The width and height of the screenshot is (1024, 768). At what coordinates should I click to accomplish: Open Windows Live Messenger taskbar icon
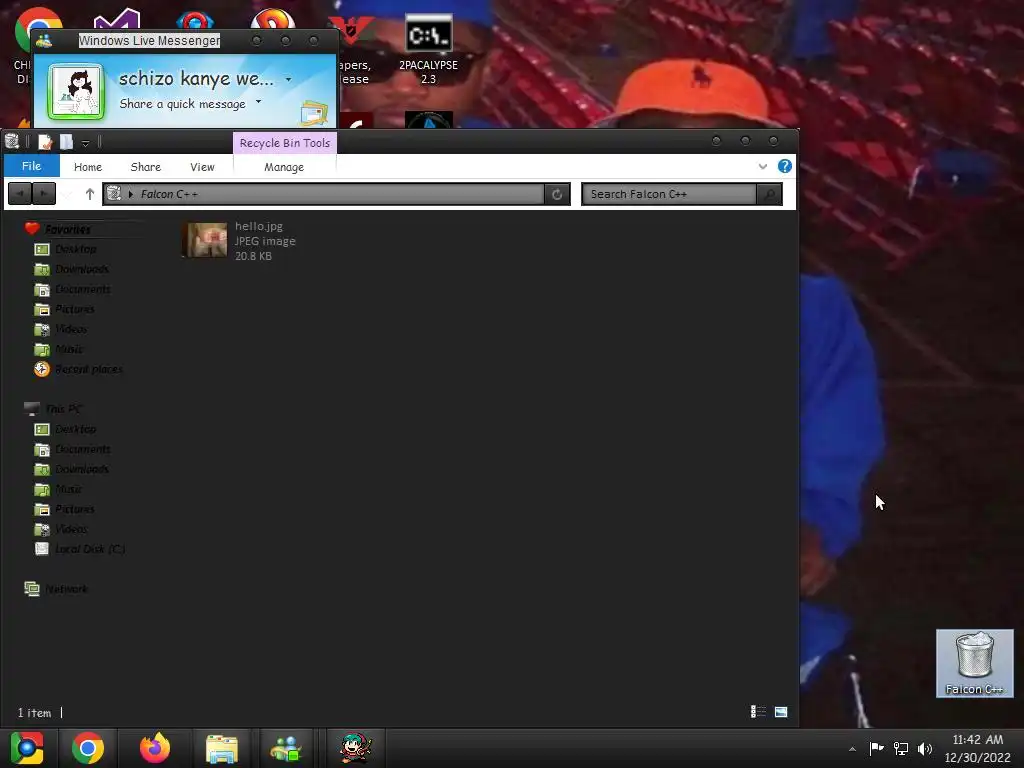pos(286,748)
